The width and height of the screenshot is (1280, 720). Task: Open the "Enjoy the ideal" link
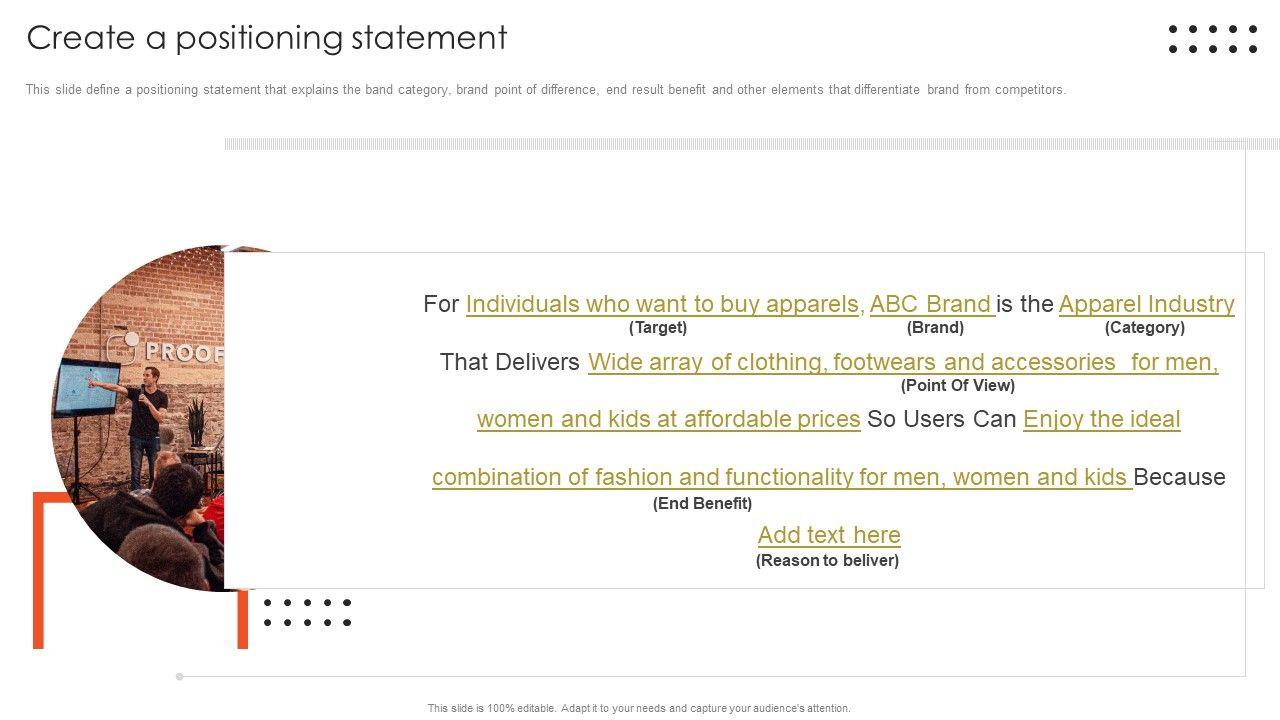[1101, 419]
